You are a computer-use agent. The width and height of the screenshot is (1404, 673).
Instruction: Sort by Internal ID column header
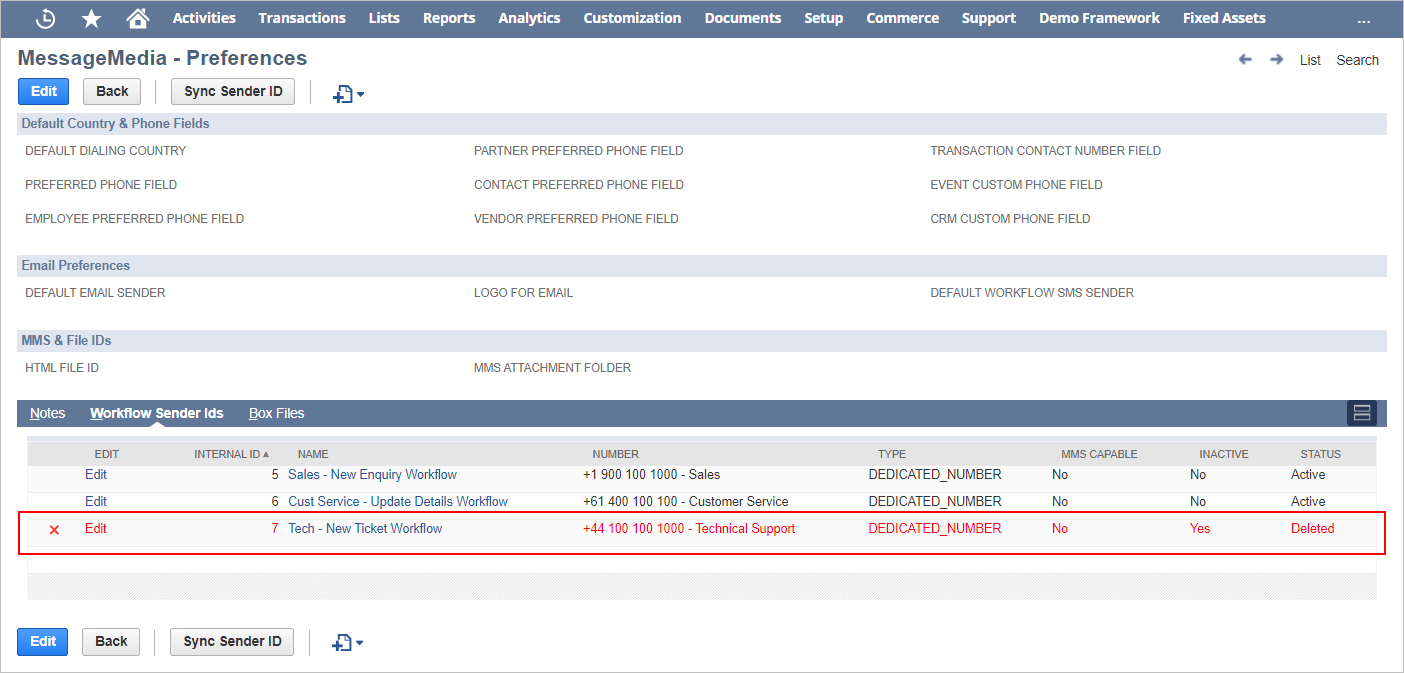(231, 454)
